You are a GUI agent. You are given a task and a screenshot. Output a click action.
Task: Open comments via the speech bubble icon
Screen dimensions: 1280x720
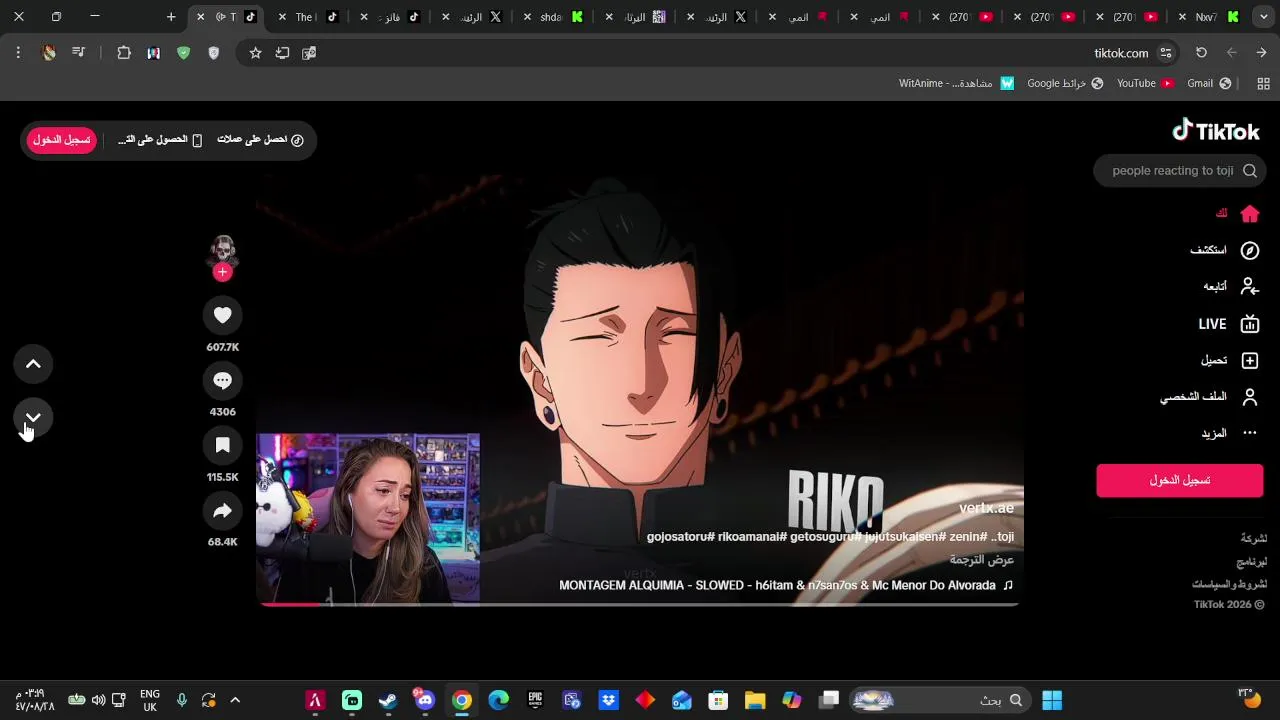[222, 380]
